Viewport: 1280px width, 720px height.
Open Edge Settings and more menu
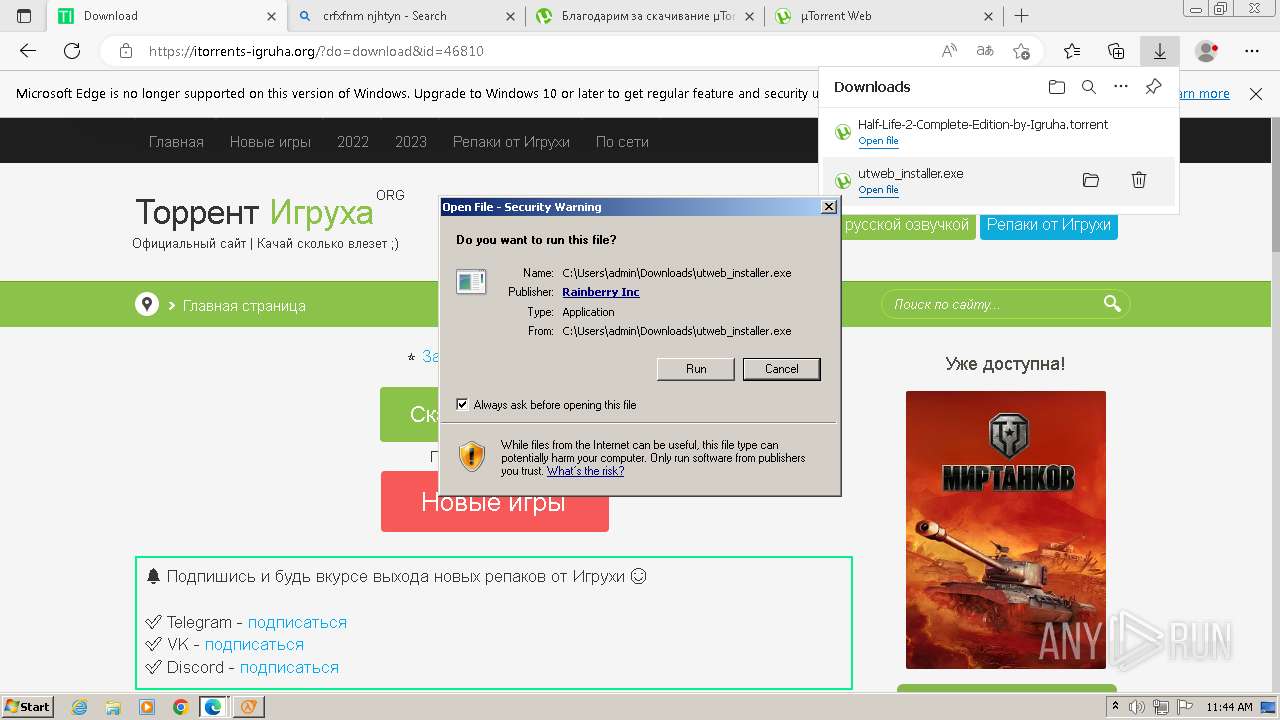(x=1252, y=51)
